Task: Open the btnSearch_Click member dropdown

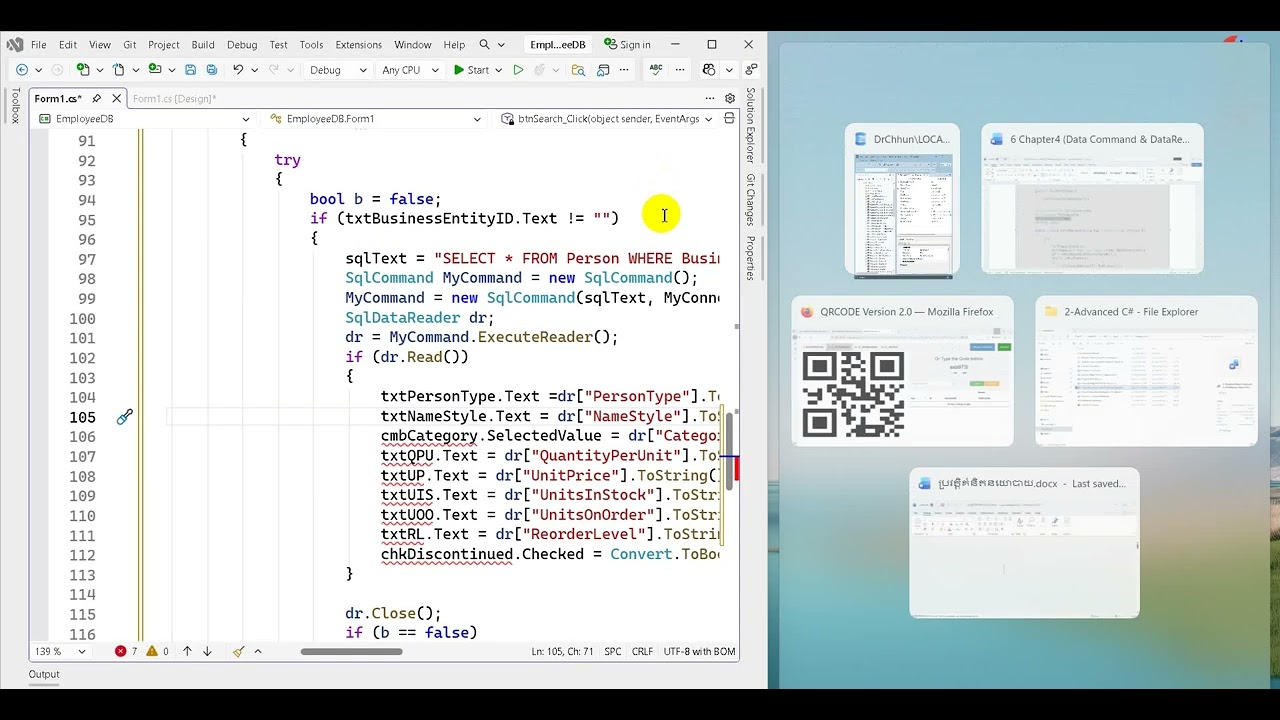Action: coord(606,118)
